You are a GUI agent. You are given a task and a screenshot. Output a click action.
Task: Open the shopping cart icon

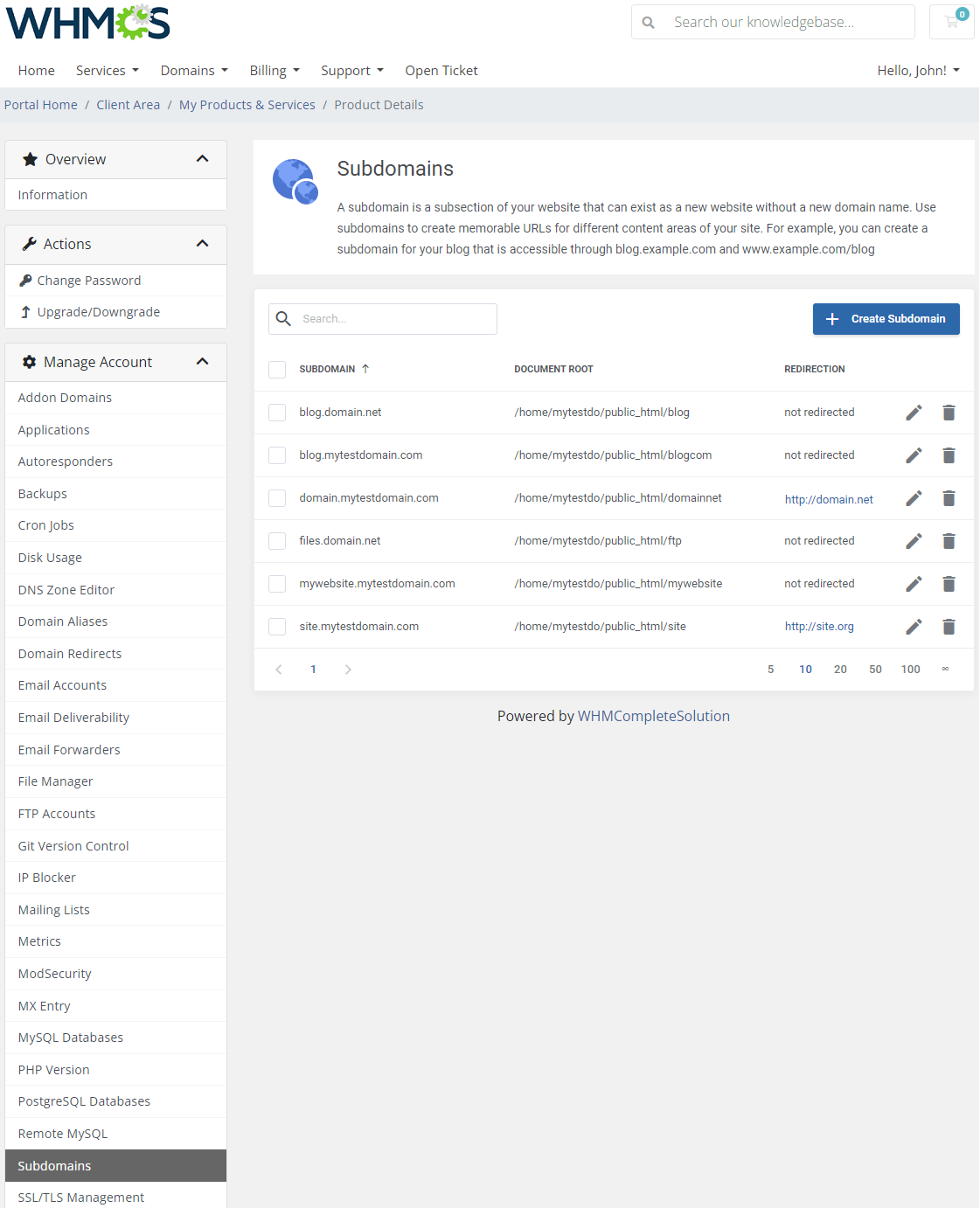point(952,22)
